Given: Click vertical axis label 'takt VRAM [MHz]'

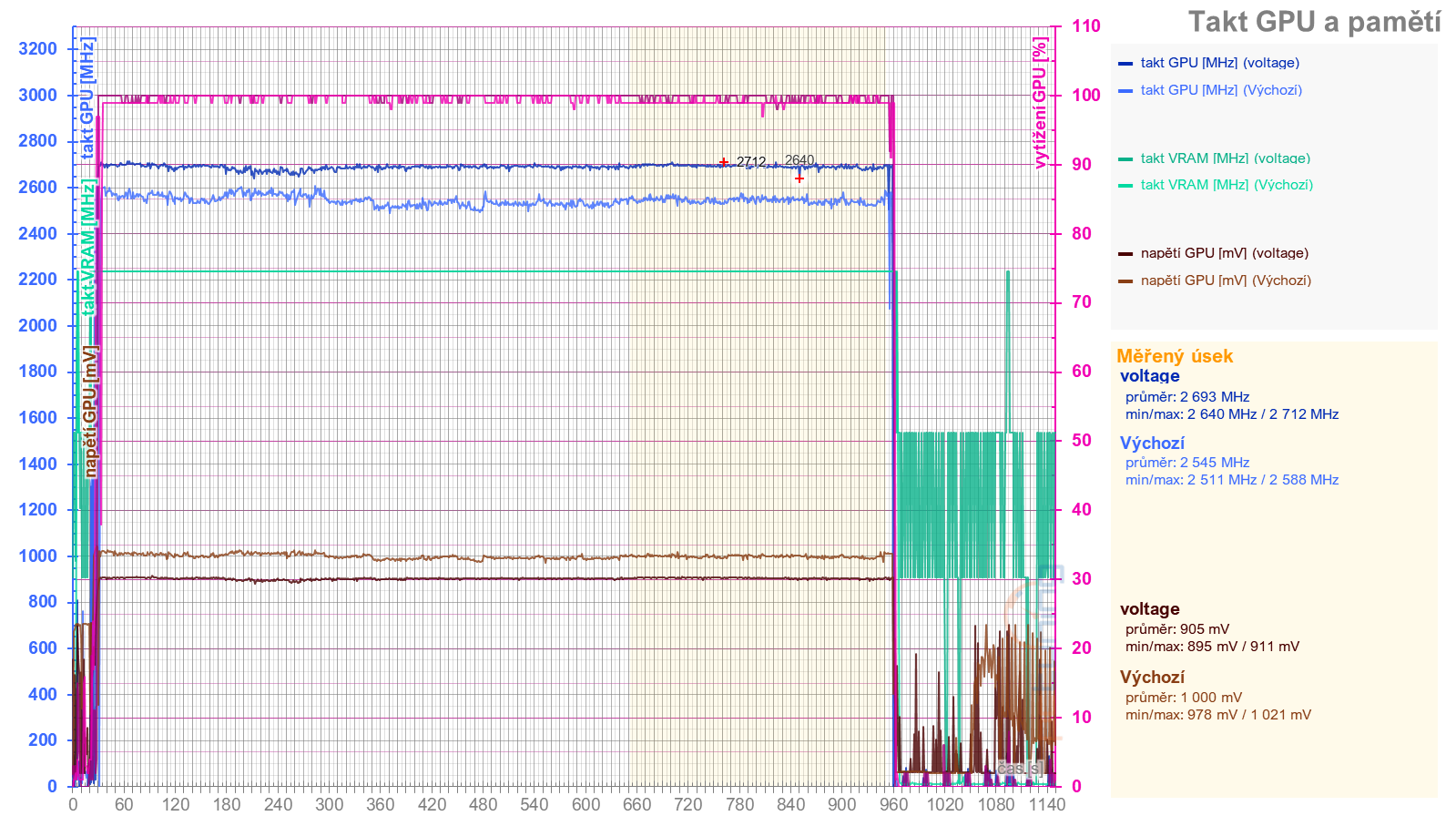Looking at the screenshot, I should click(x=87, y=247).
